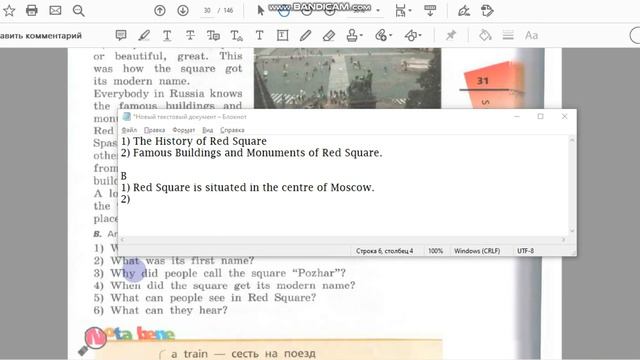640x360 pixels.
Task: Open the Правка menu in Notepad
Action: (x=154, y=130)
